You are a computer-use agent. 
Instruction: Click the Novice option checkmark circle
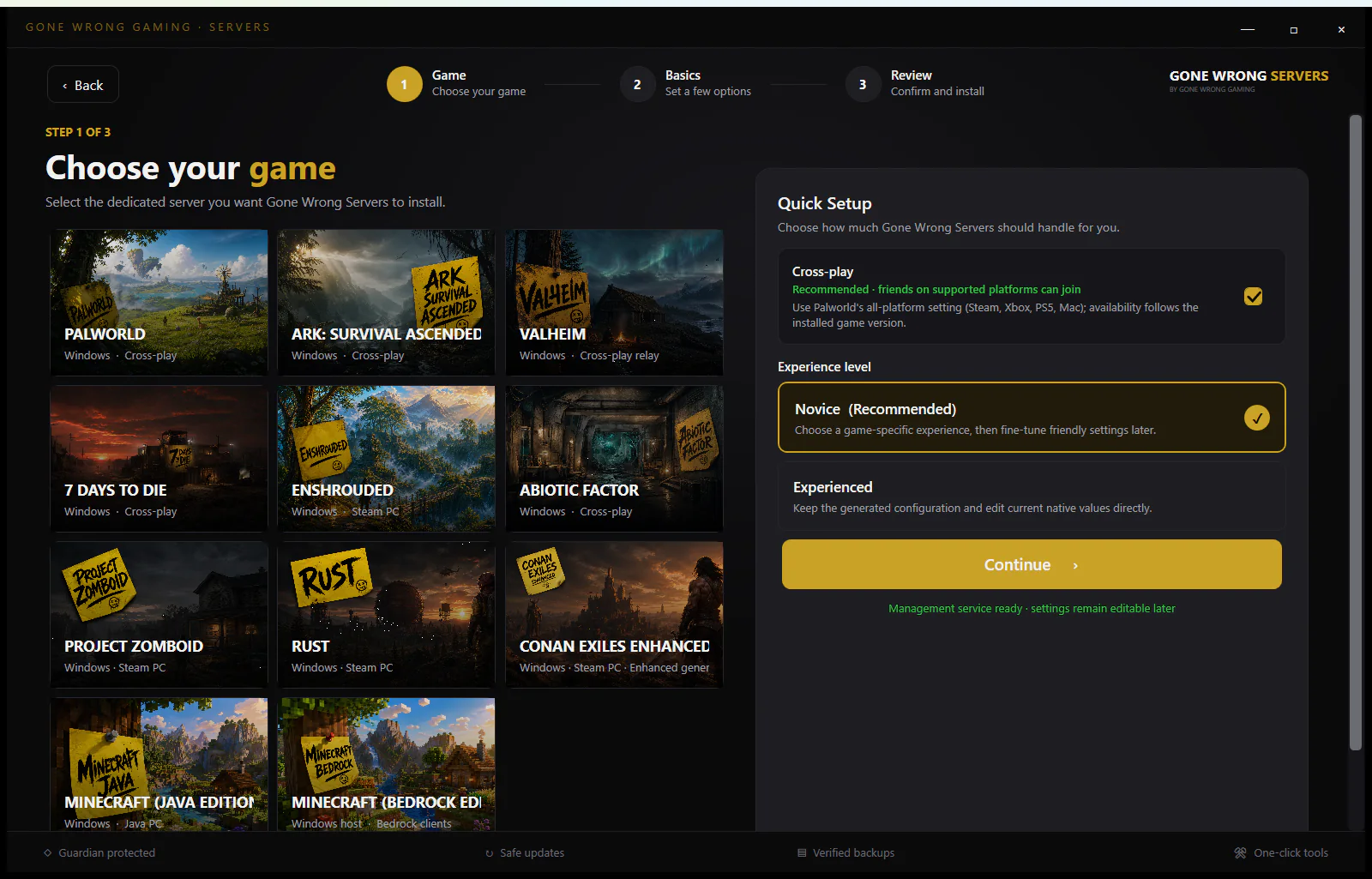point(1256,418)
